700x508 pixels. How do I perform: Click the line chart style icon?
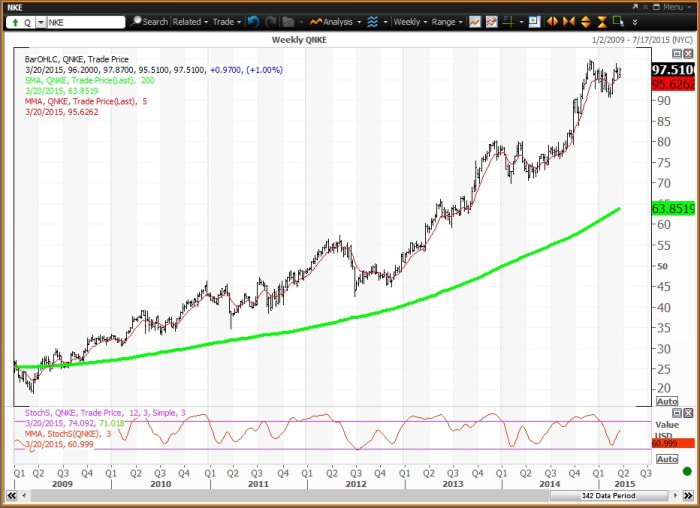pos(474,21)
